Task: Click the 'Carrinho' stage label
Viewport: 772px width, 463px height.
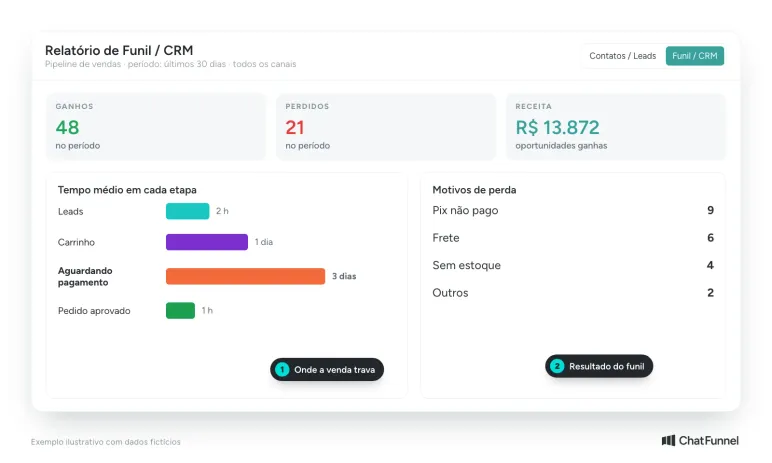Action: (x=76, y=242)
